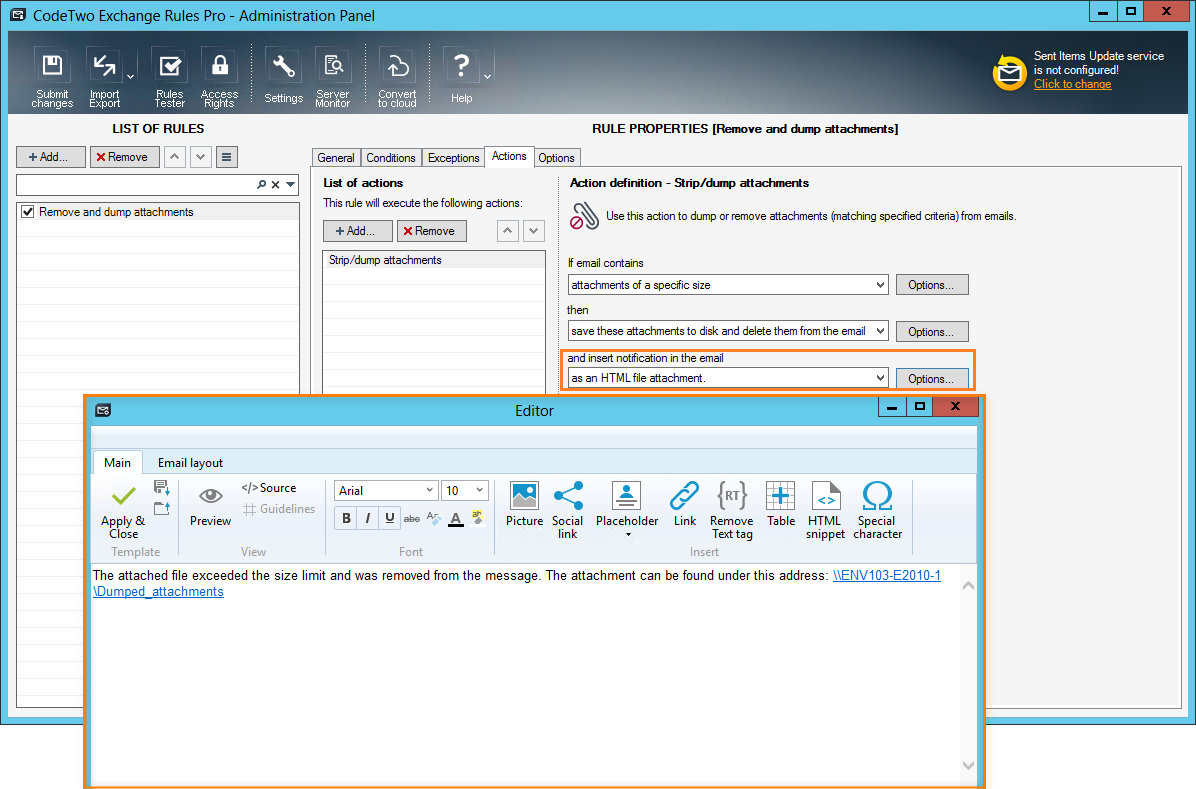Open the rules list menu button
This screenshot has width=1196, height=789.
tap(227, 157)
